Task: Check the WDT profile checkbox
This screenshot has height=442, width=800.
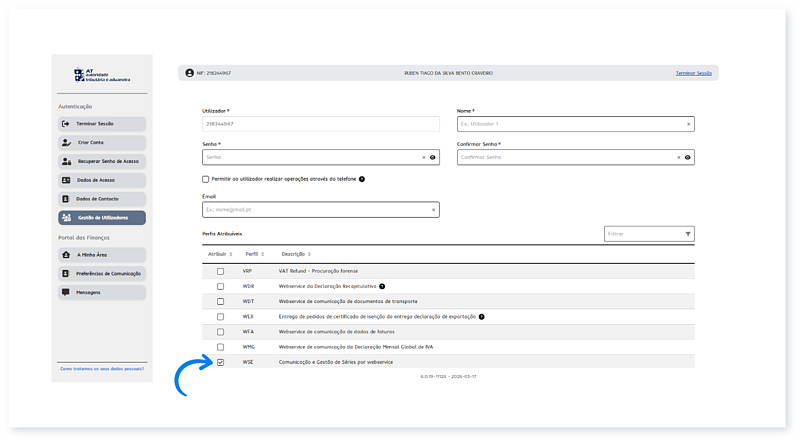Action: pyautogui.click(x=220, y=301)
